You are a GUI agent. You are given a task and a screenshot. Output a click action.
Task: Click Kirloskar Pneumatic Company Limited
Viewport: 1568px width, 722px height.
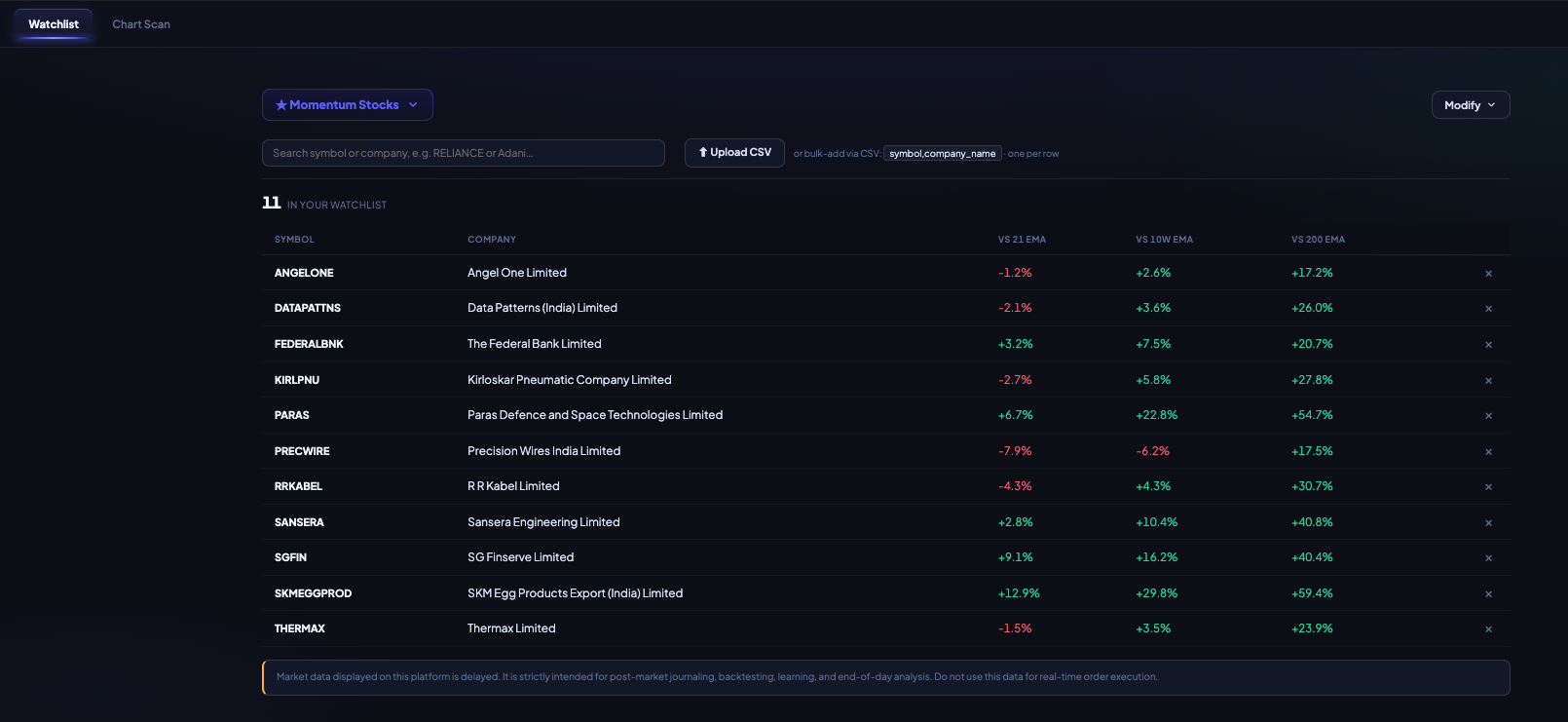pyautogui.click(x=570, y=380)
